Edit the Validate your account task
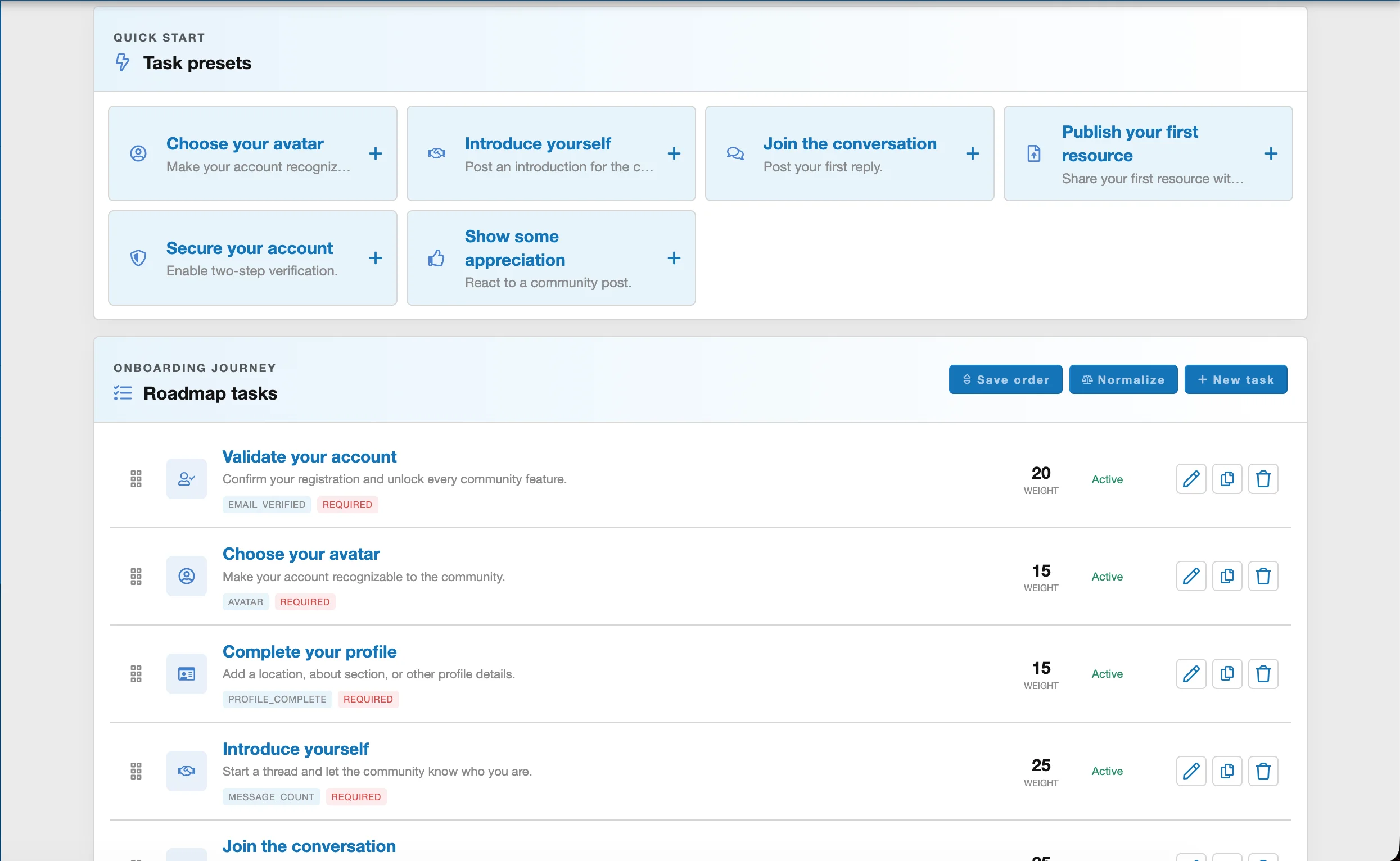Screen dimensions: 1400x861 point(1190,479)
